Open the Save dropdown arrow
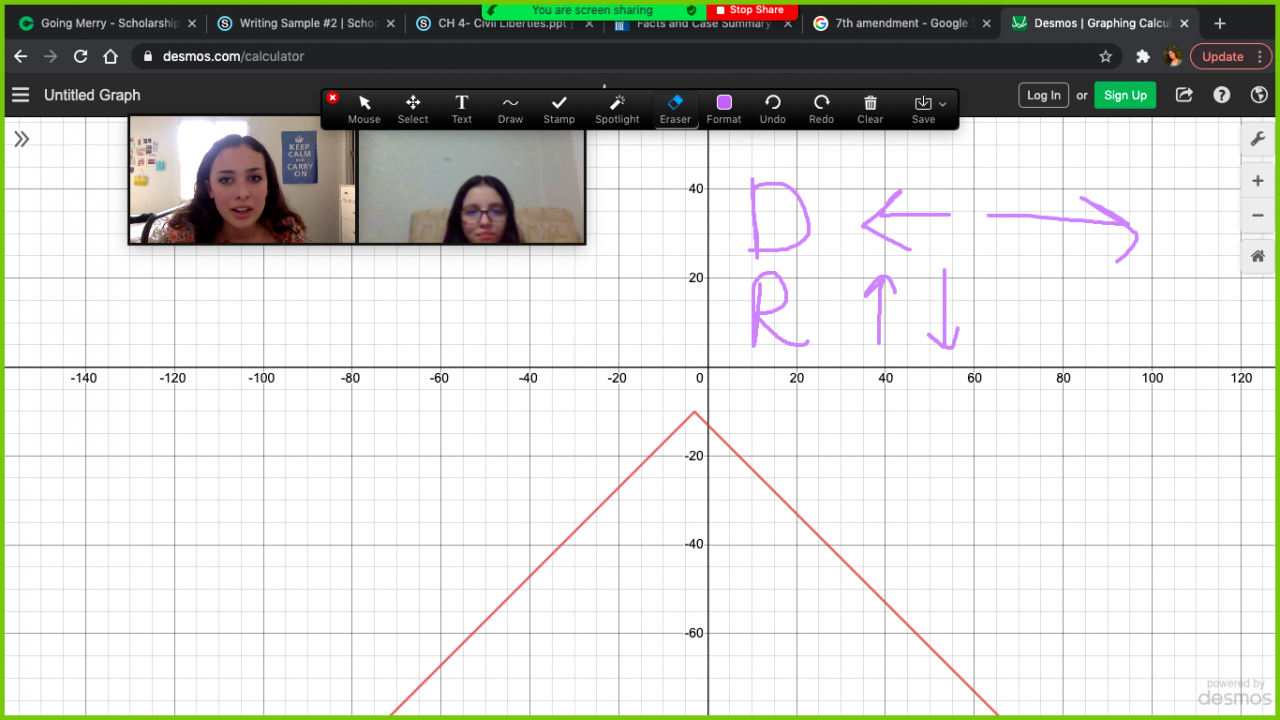This screenshot has height=720, width=1280. [x=942, y=104]
